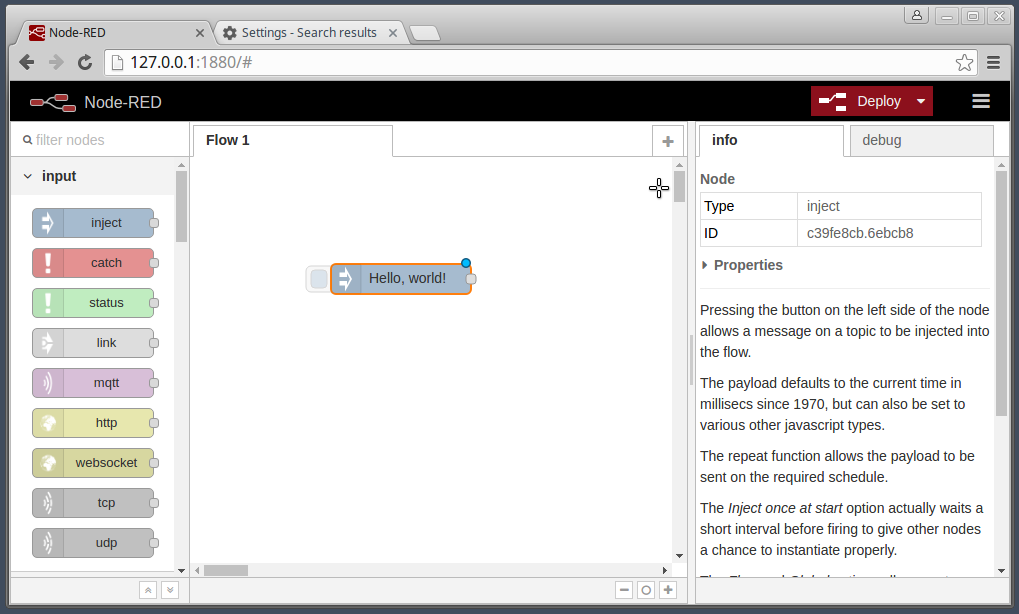
Task: Switch to the info sidebar tab
Action: (x=771, y=140)
